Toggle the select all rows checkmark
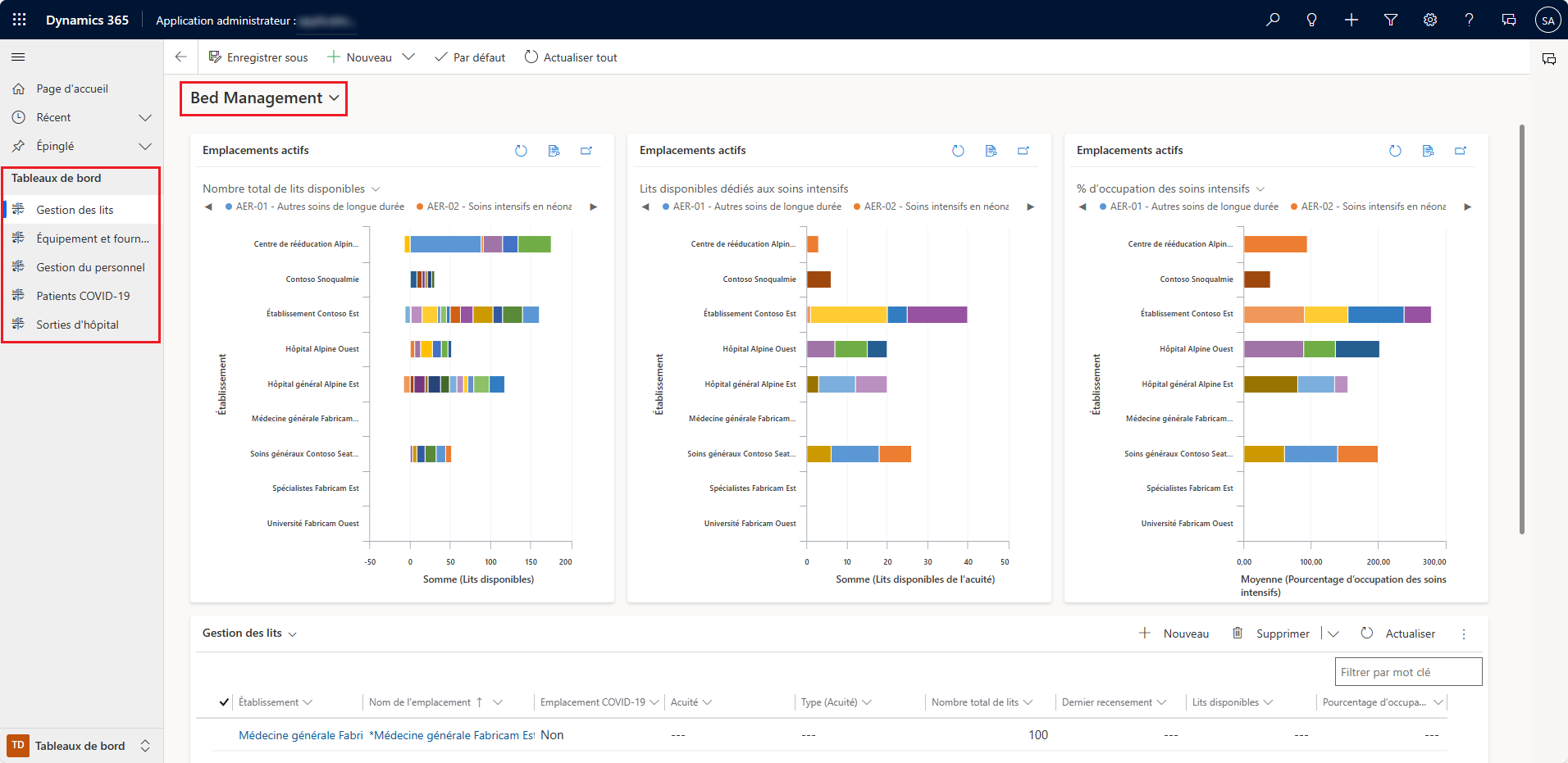1568x763 pixels. [224, 702]
